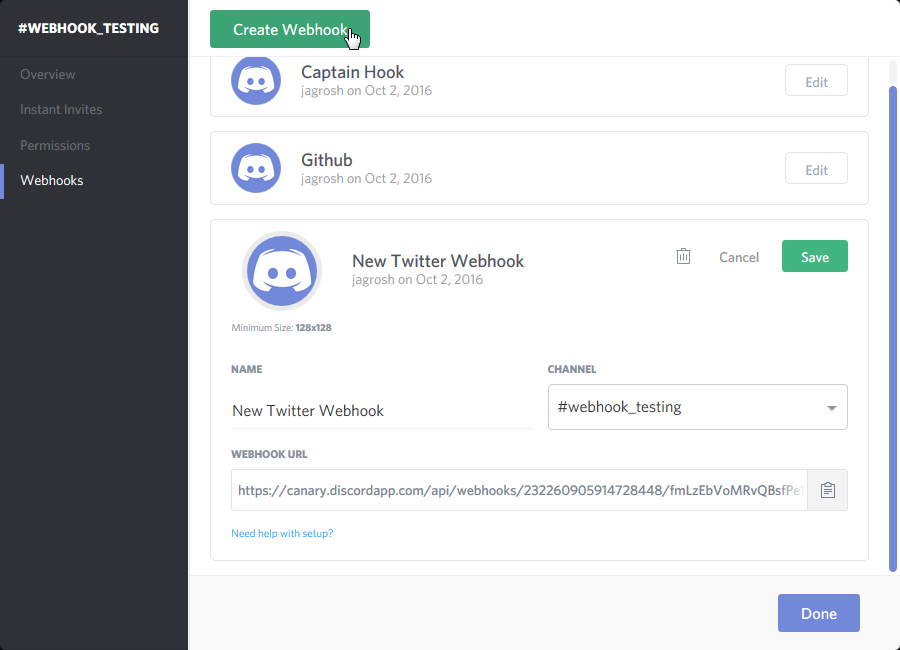Click the Captain Hook webhook avatar icon
The height and width of the screenshot is (650, 900).
[256, 80]
